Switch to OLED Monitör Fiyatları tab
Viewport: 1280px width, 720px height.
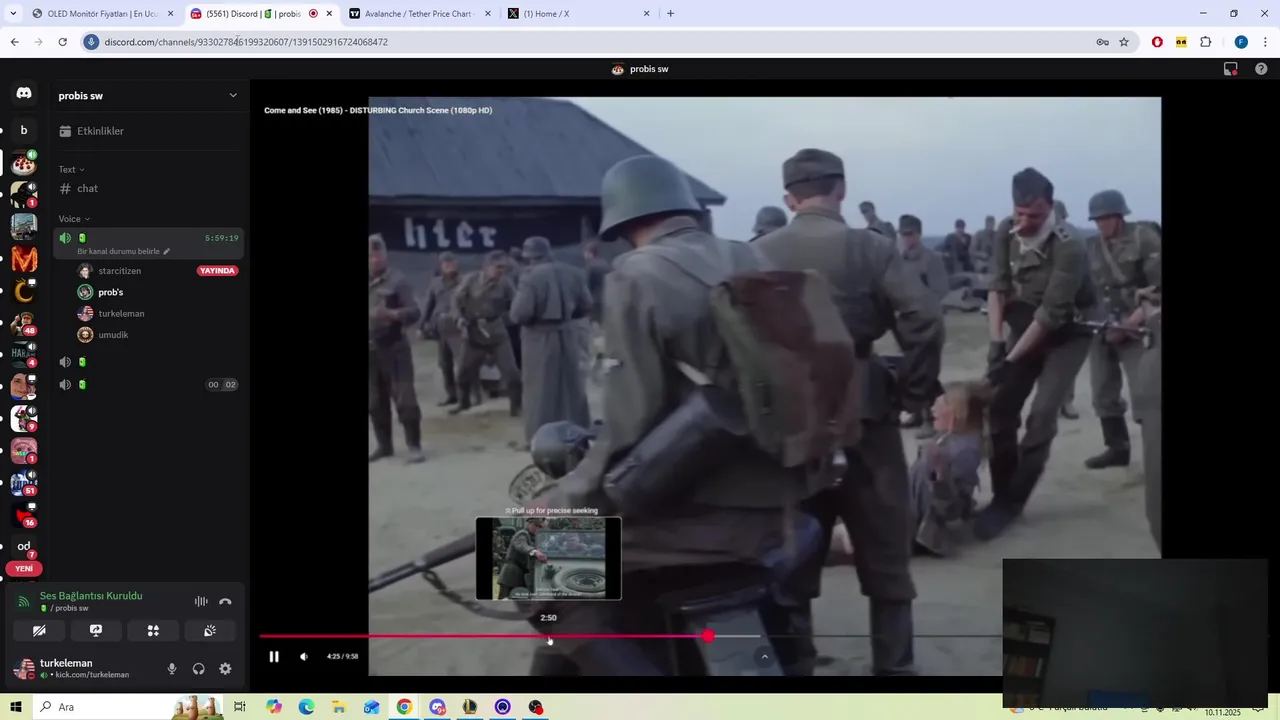pyautogui.click(x=104, y=14)
